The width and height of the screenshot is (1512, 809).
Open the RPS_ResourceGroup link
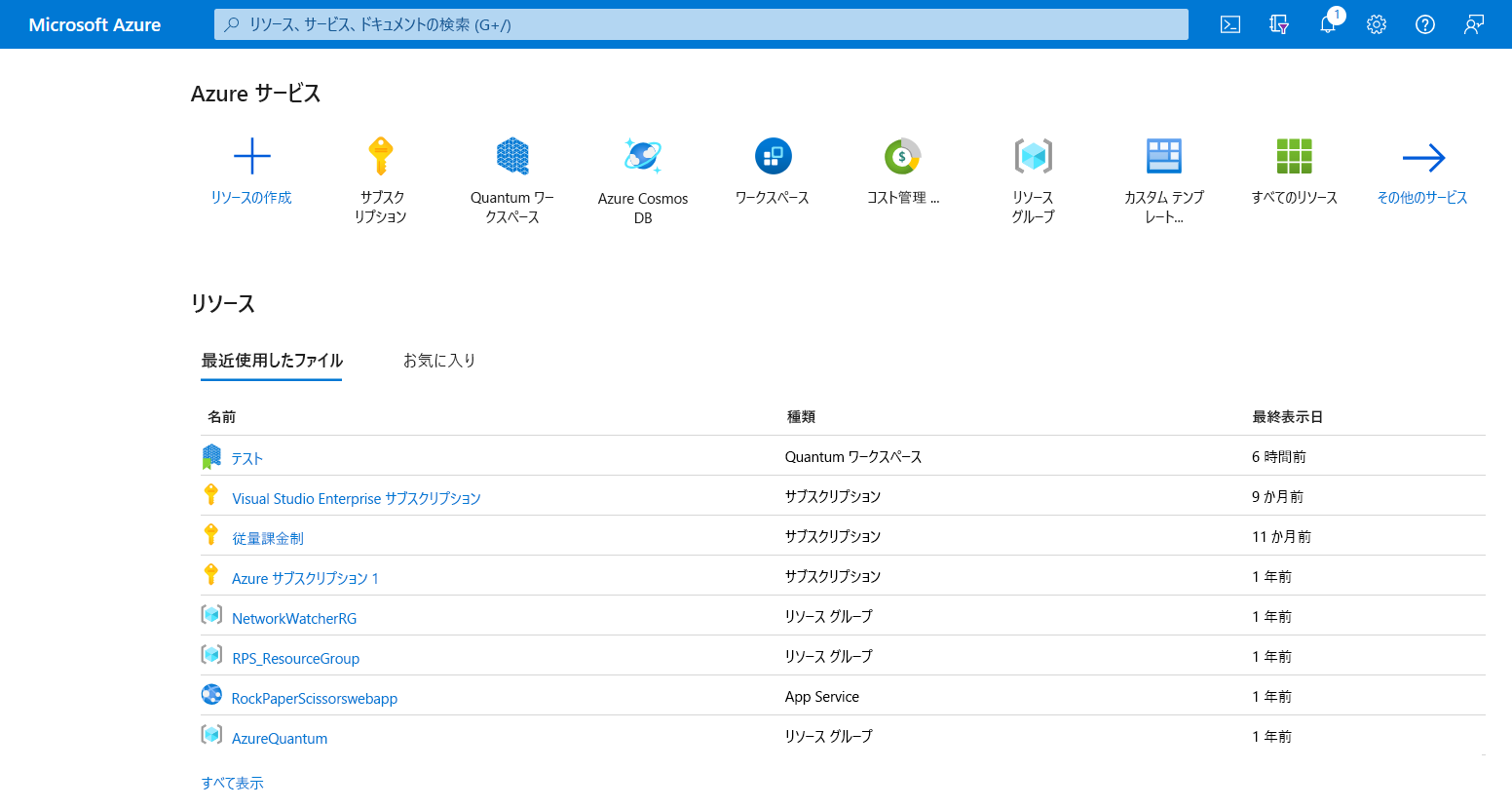click(295, 659)
